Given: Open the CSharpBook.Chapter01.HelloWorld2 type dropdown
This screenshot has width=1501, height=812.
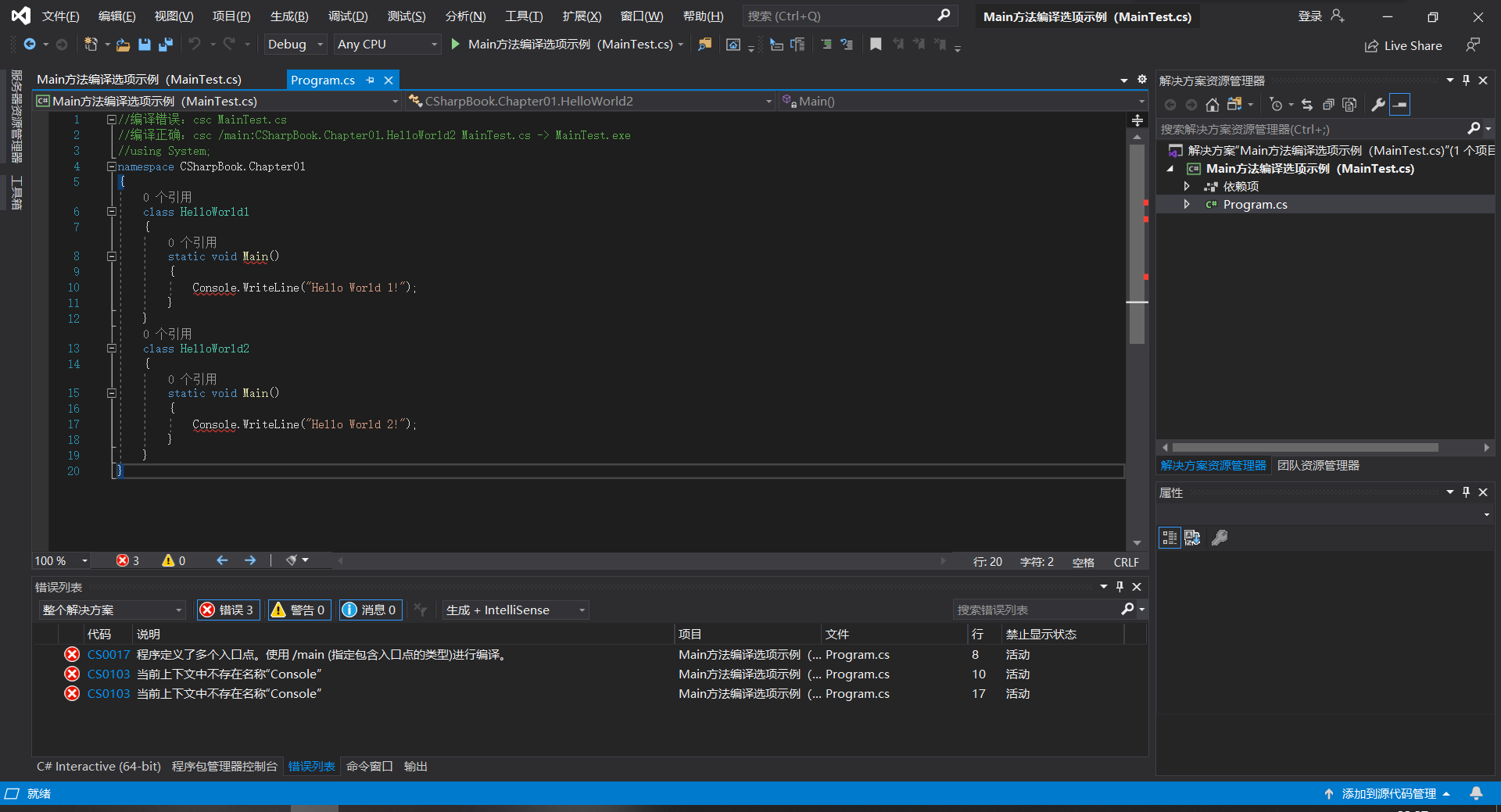Looking at the screenshot, I should point(591,102).
